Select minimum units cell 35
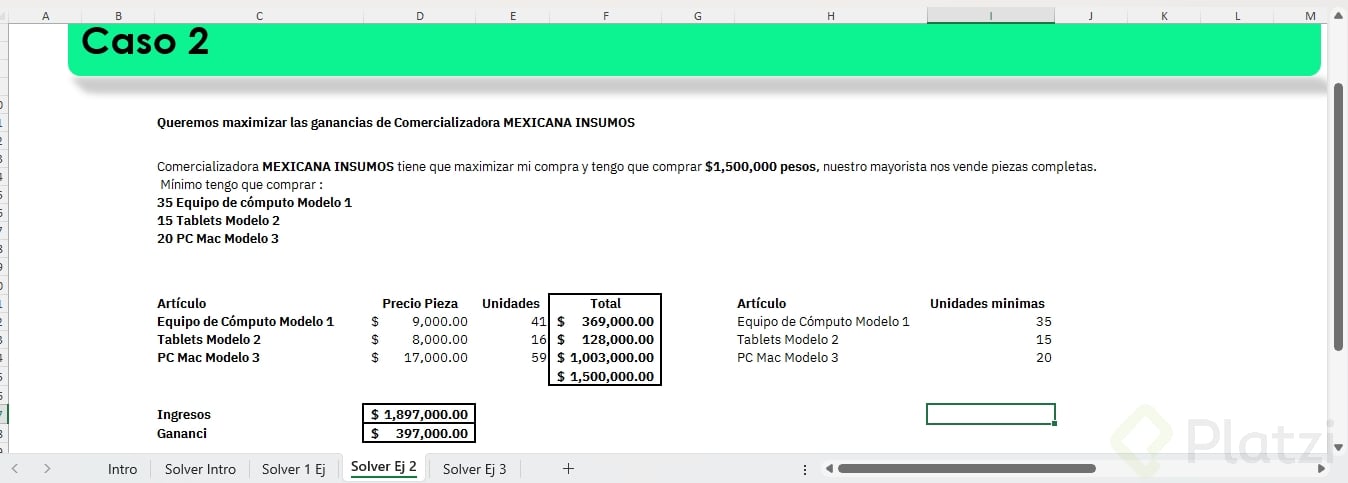 990,321
